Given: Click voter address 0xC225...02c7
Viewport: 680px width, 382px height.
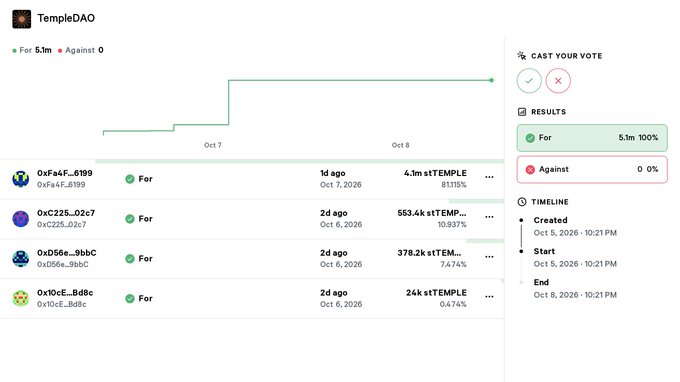Looking at the screenshot, I should (x=66, y=213).
